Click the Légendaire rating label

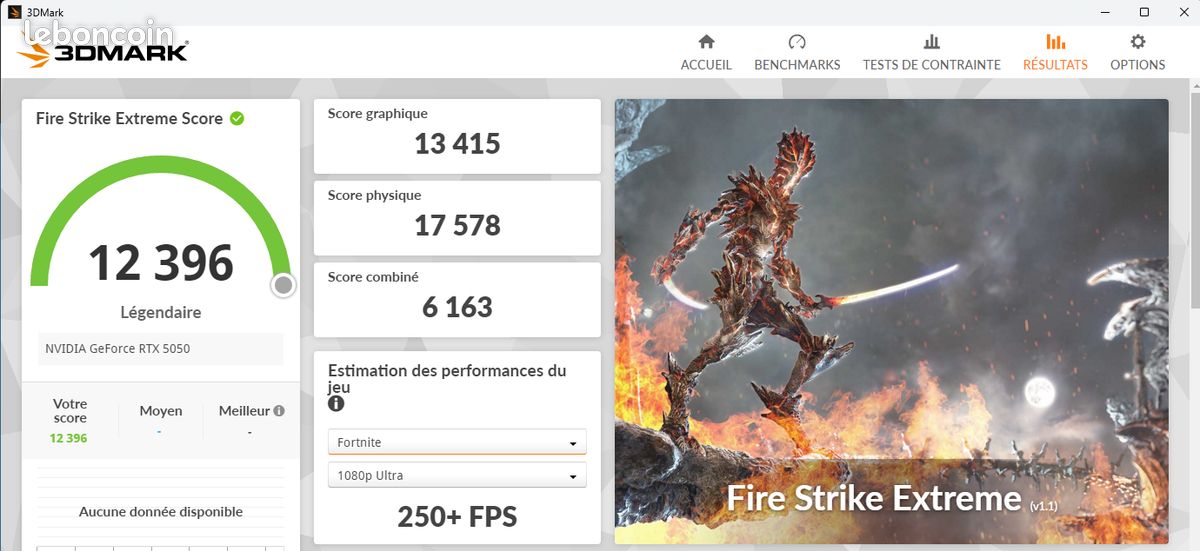pos(161,312)
